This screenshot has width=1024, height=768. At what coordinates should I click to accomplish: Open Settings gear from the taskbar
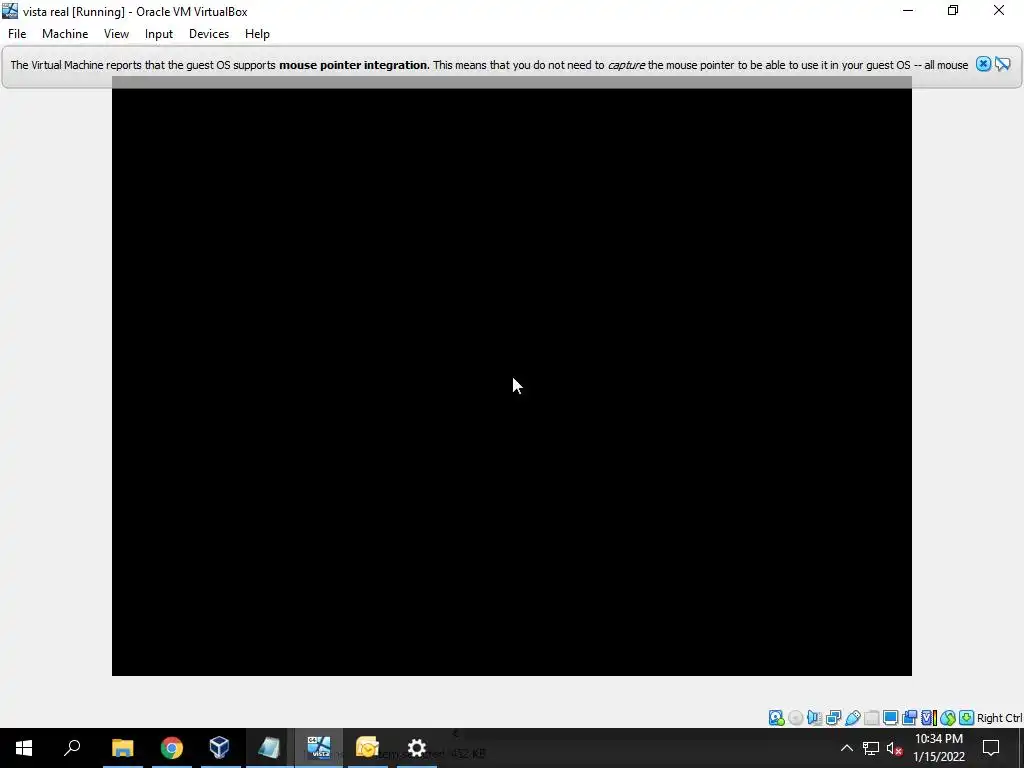pyautogui.click(x=416, y=748)
